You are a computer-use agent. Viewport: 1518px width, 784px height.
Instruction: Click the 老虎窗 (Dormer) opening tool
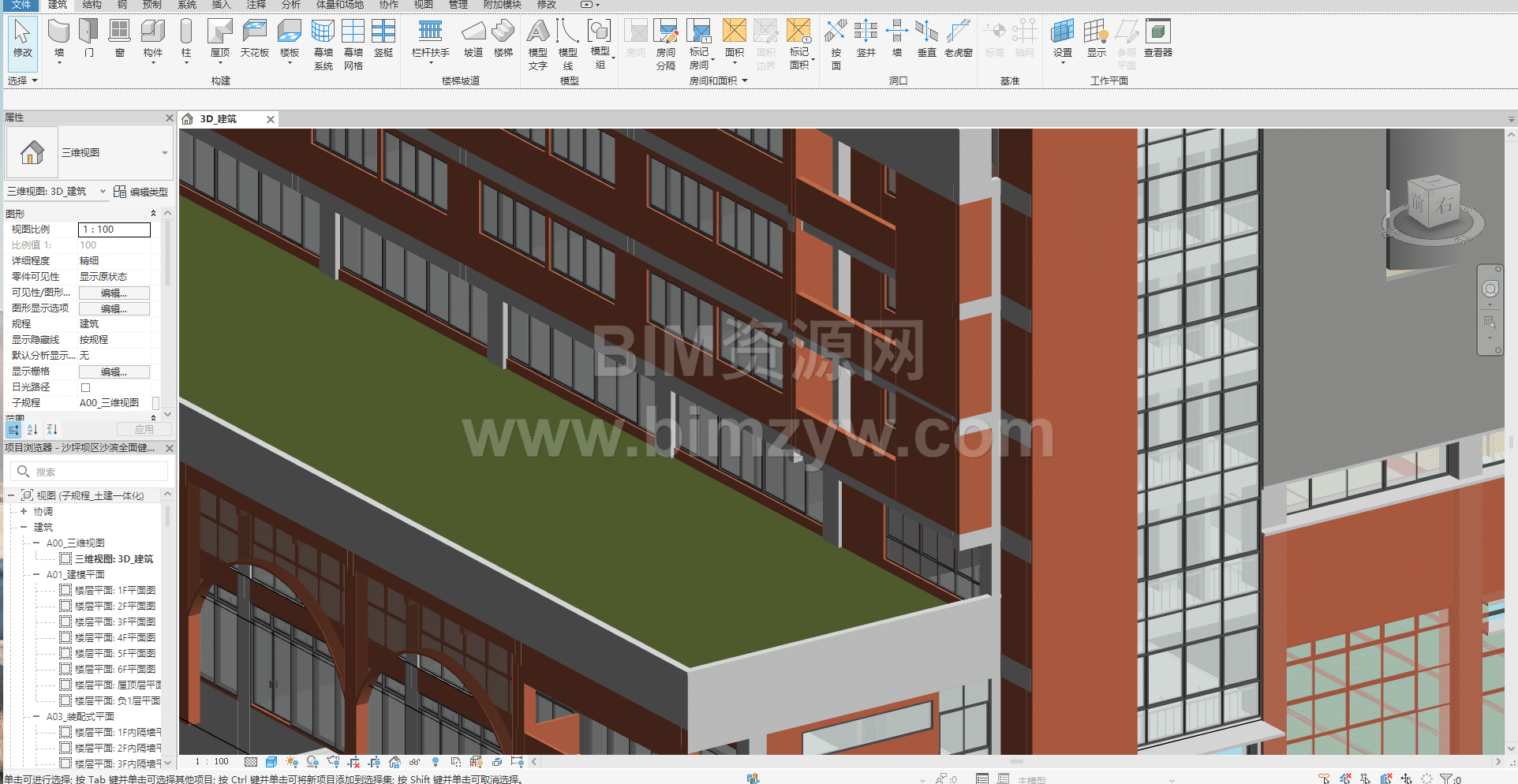(x=959, y=39)
